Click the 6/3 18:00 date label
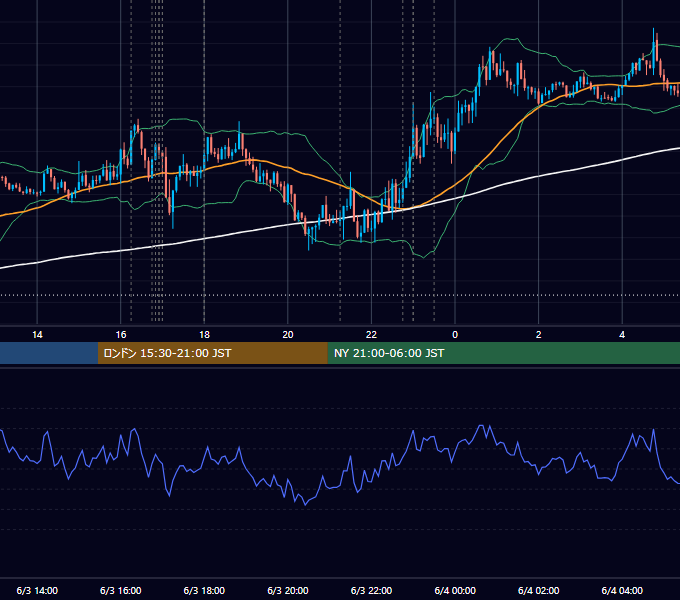680x600 pixels. coord(204,590)
